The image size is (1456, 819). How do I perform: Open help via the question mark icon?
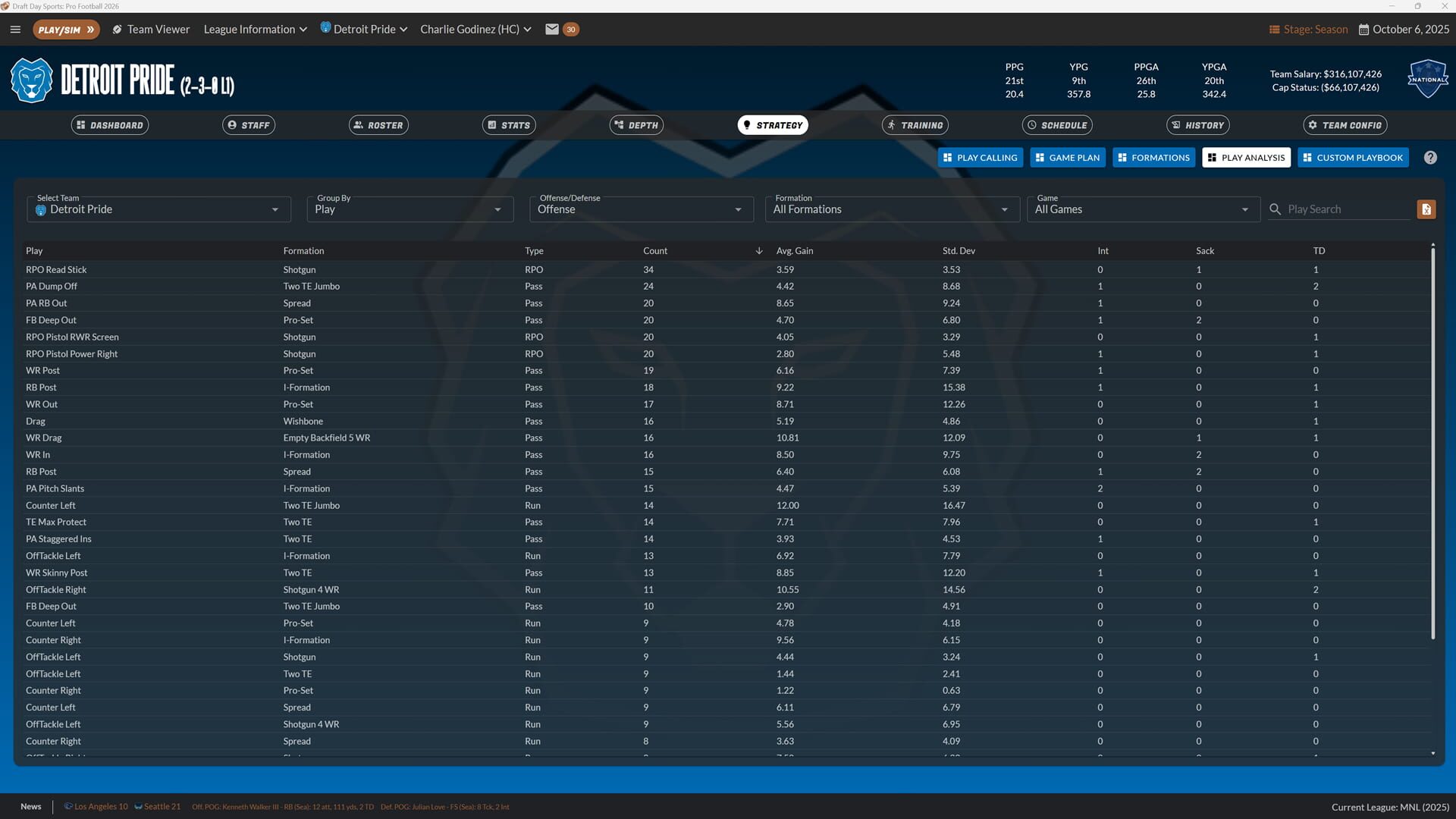tap(1430, 157)
